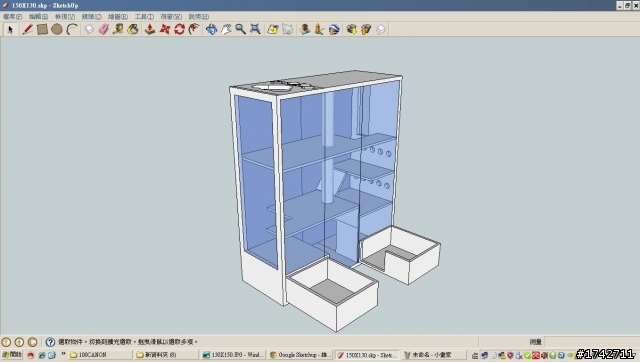Image resolution: width=640 pixels, height=362 pixels.
Task: Click the third status bar circle icon
Action: pos(32,342)
